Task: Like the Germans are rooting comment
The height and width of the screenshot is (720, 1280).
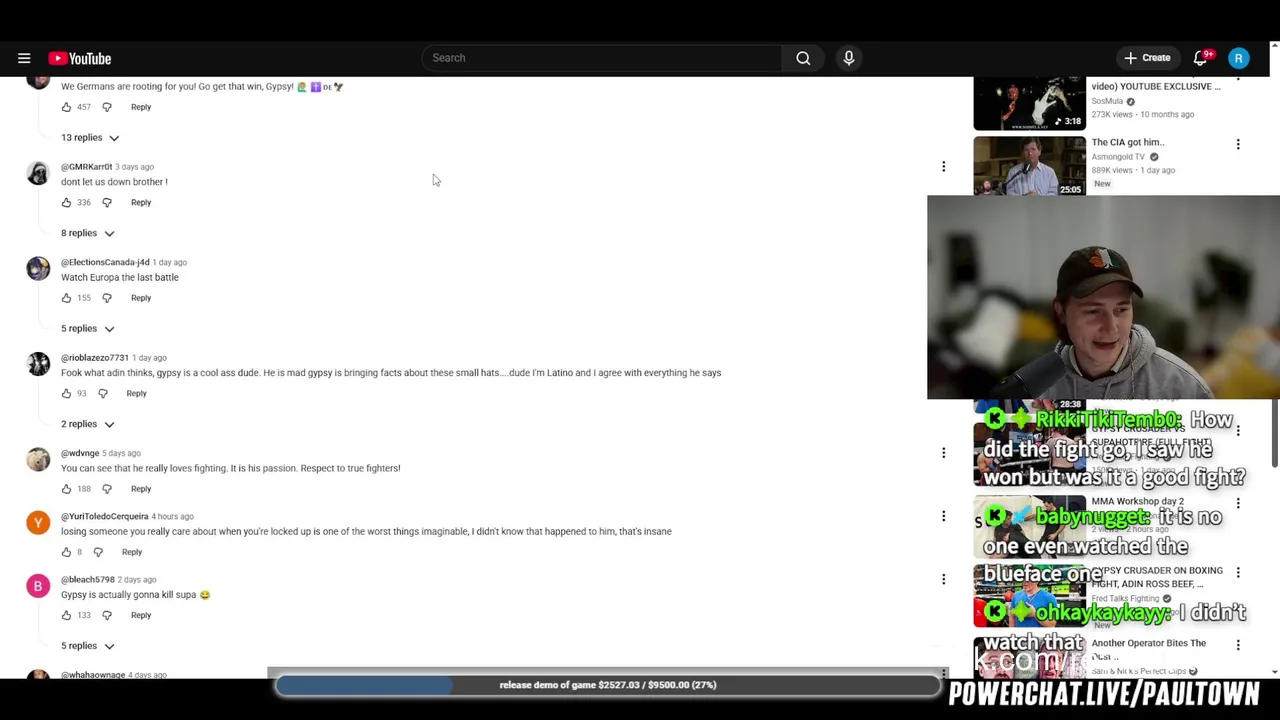Action: 66,107
